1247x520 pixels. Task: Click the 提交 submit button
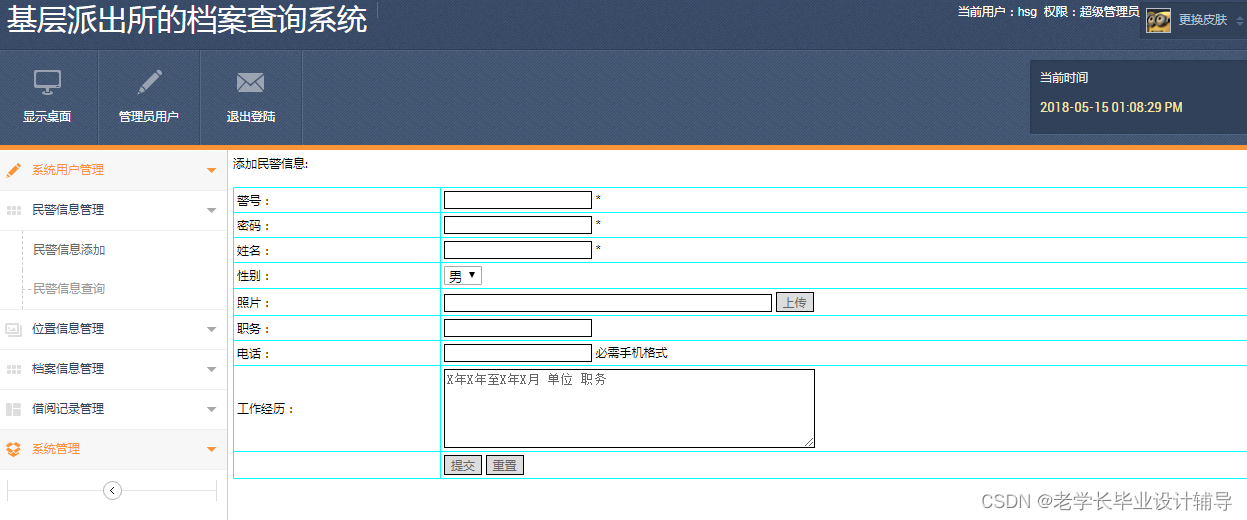click(463, 465)
